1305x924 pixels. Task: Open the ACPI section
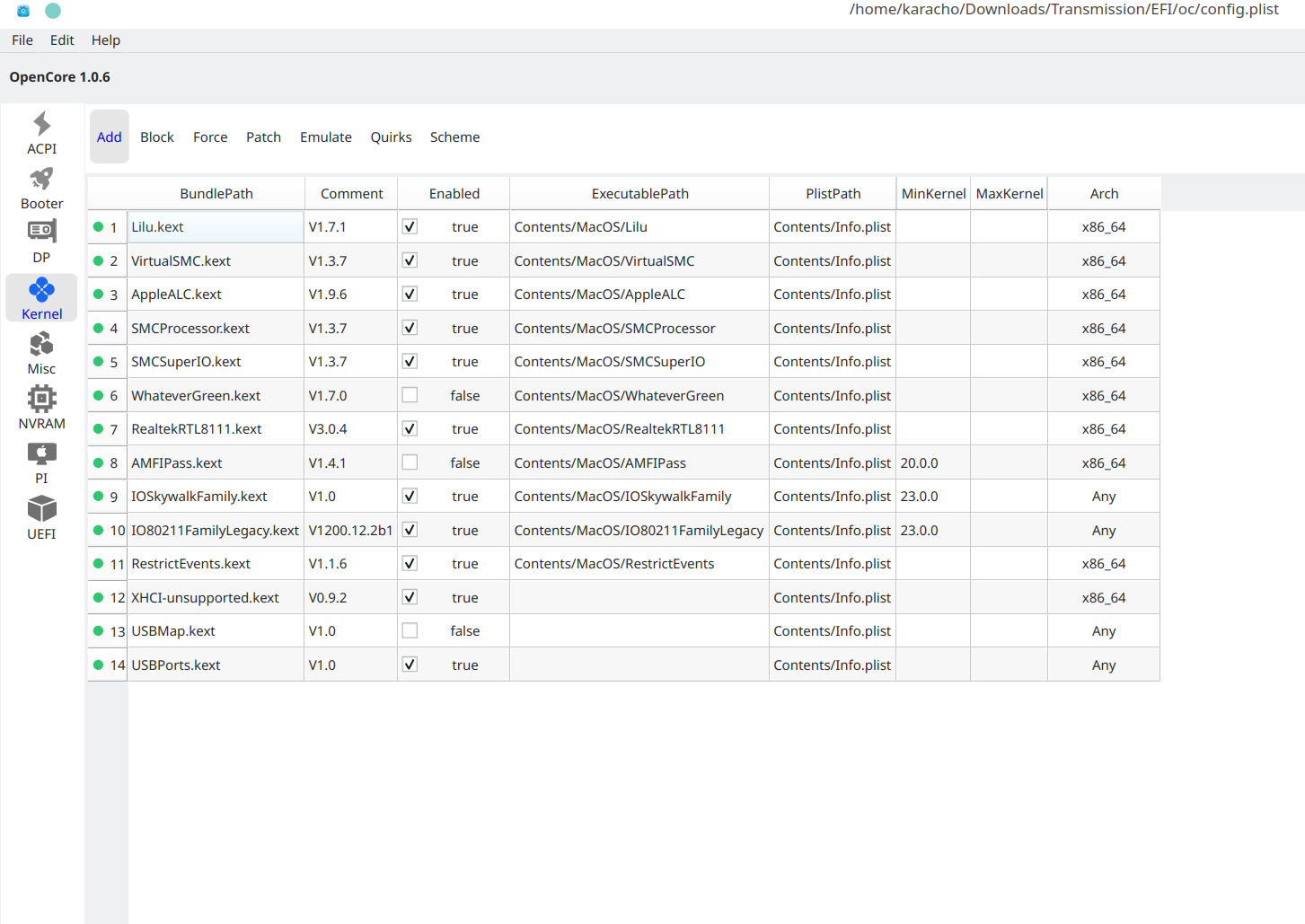(x=41, y=134)
